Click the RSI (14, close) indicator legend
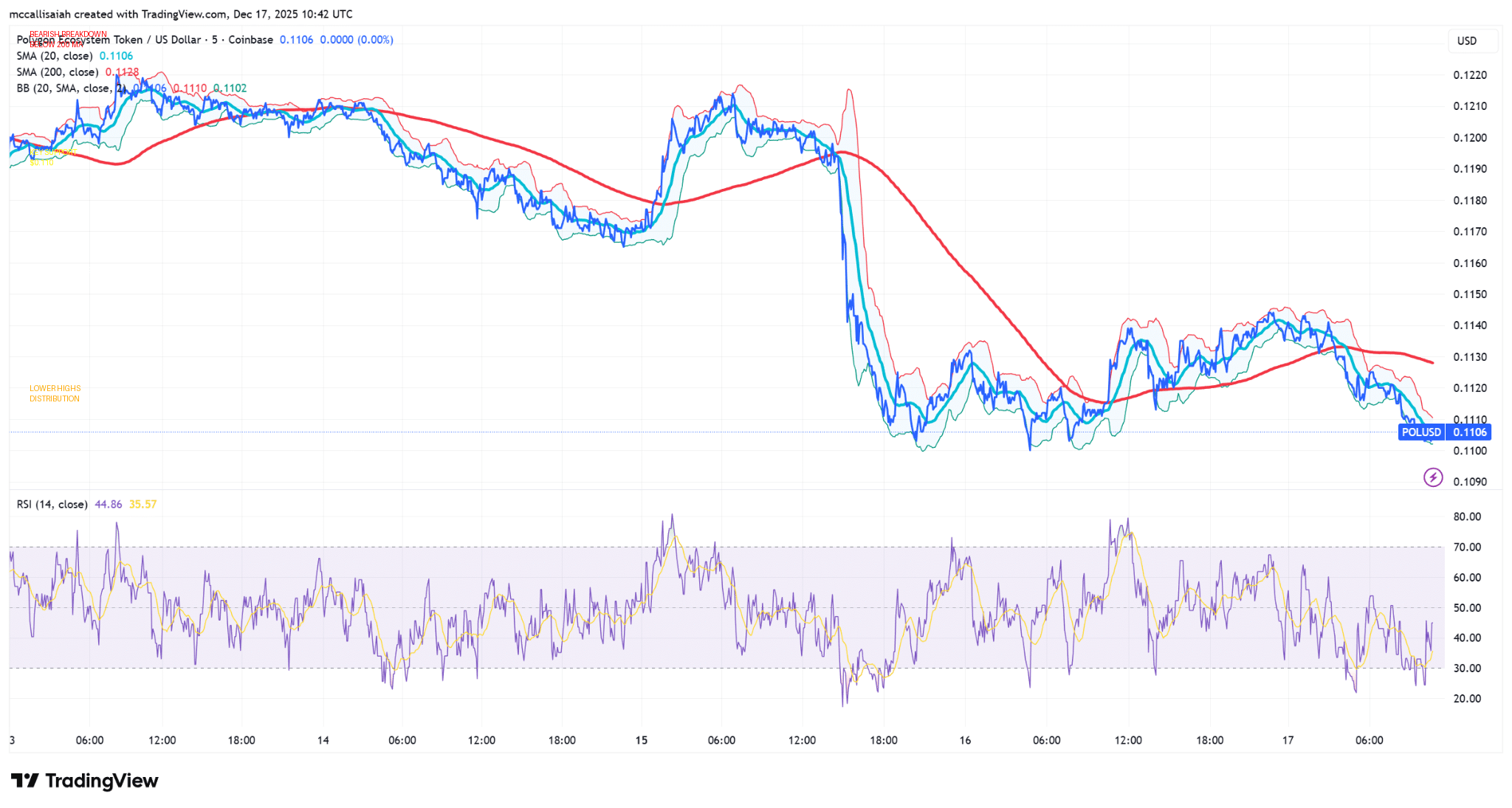Viewport: 1512px width, 808px height. tap(52, 504)
